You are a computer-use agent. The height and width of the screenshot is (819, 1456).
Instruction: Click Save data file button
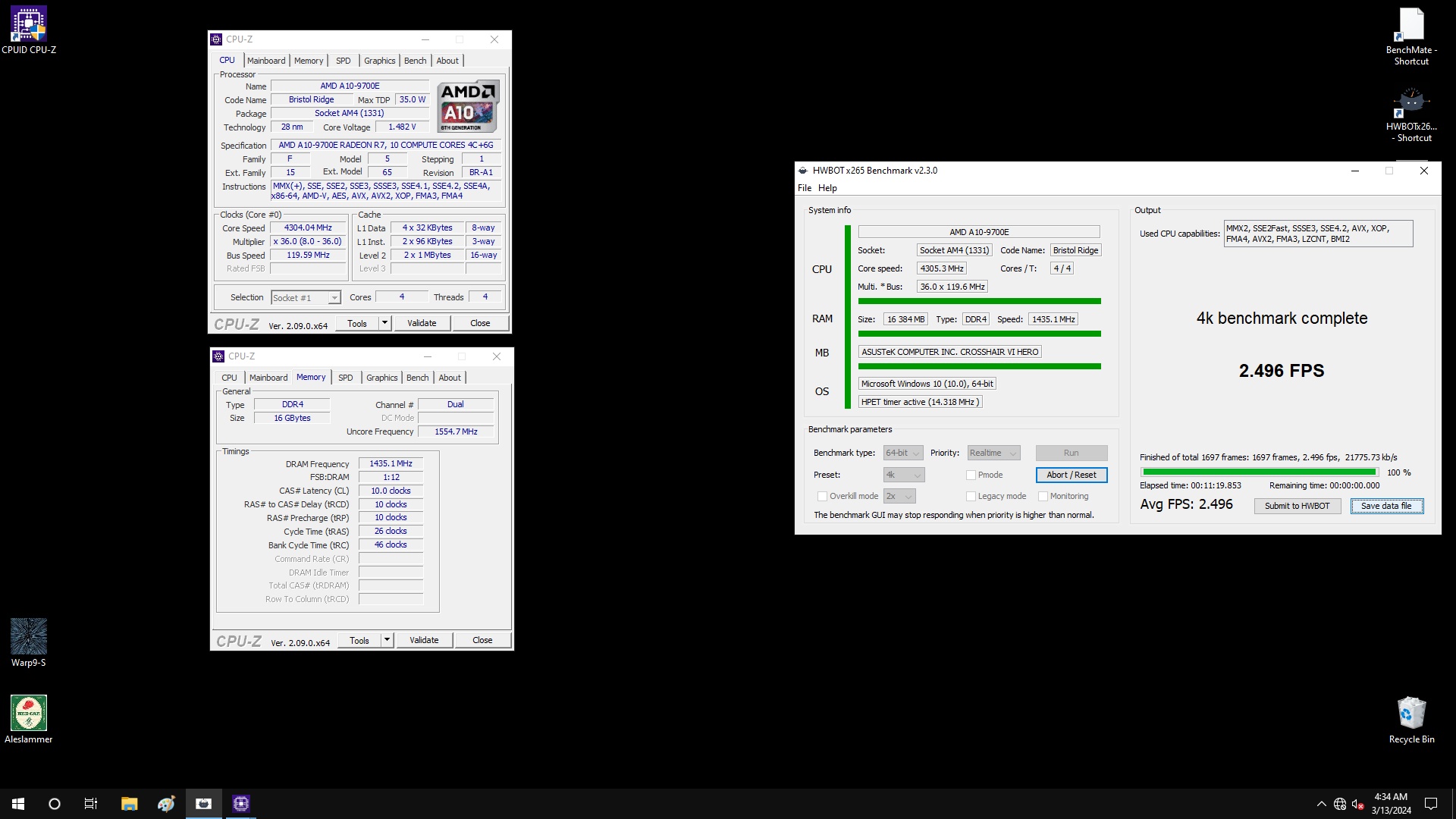click(1386, 506)
